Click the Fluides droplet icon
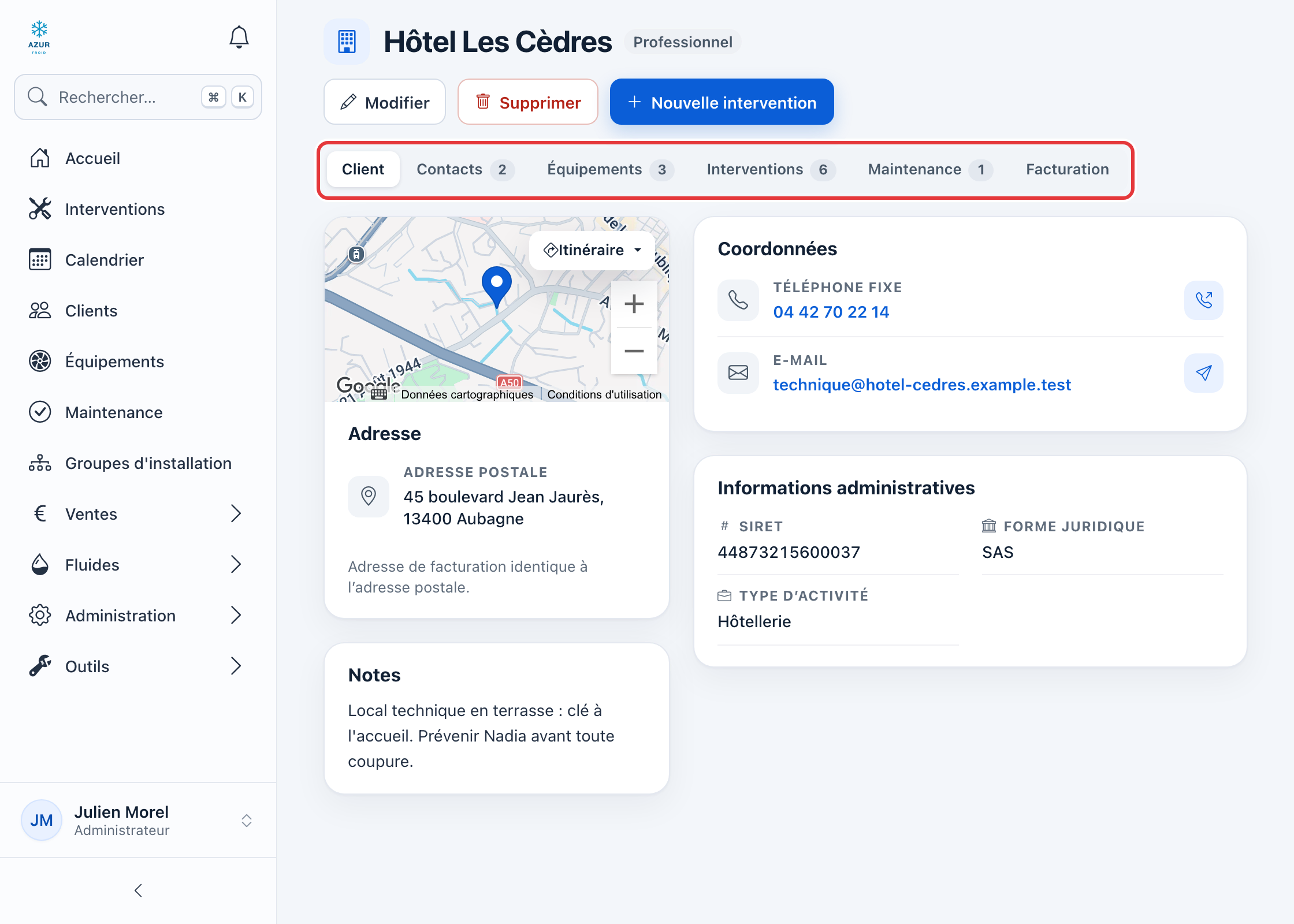The width and height of the screenshot is (1294, 924). (x=40, y=564)
